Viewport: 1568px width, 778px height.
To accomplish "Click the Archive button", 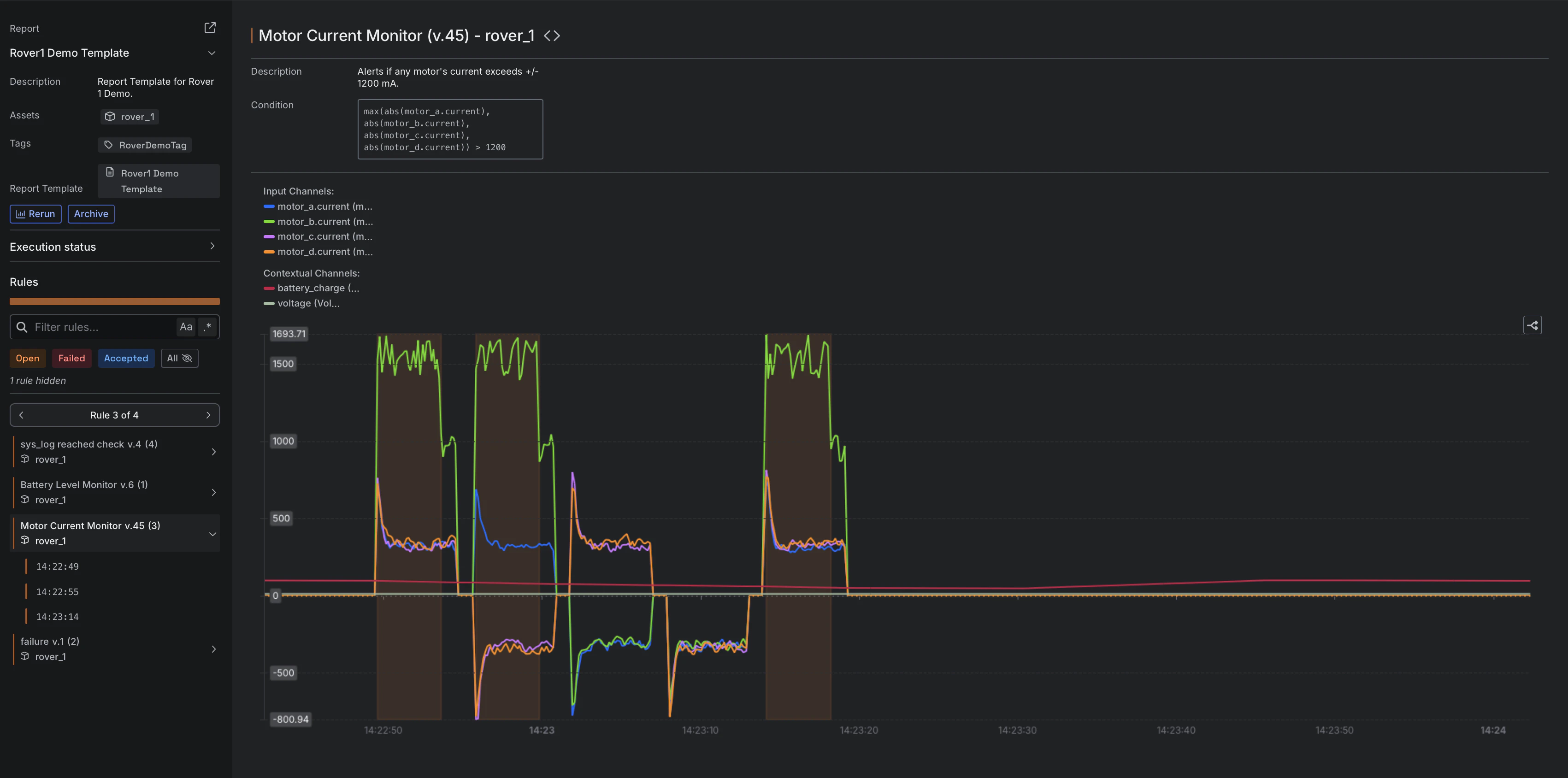I will click(x=91, y=214).
